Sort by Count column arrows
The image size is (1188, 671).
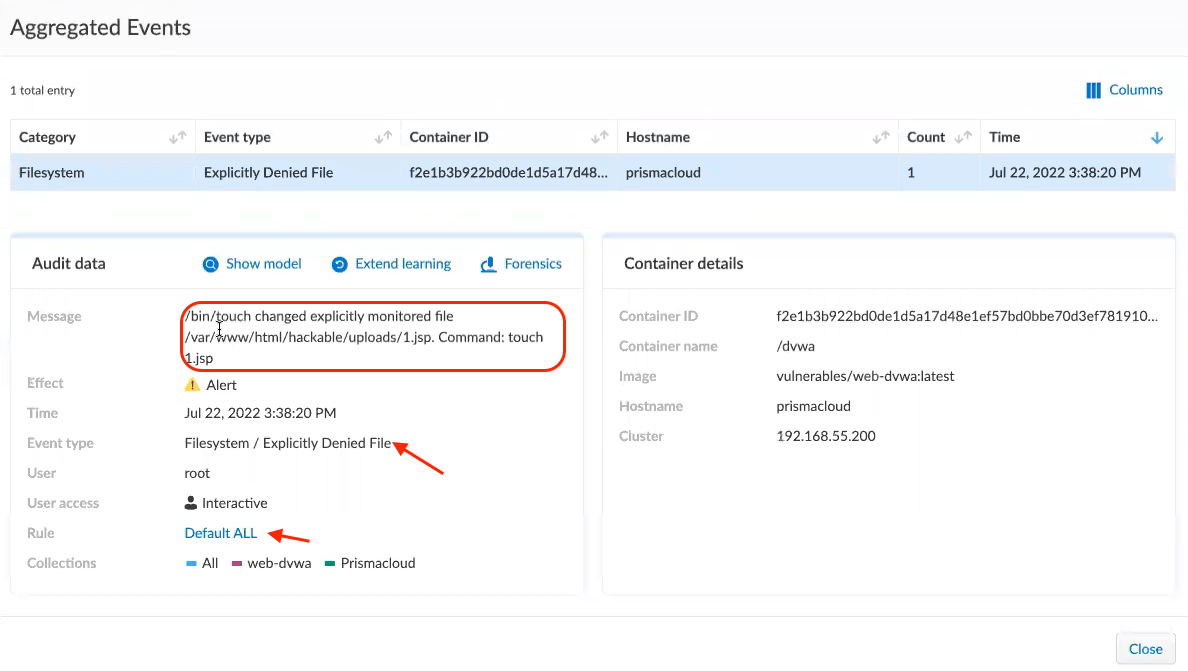click(x=963, y=138)
